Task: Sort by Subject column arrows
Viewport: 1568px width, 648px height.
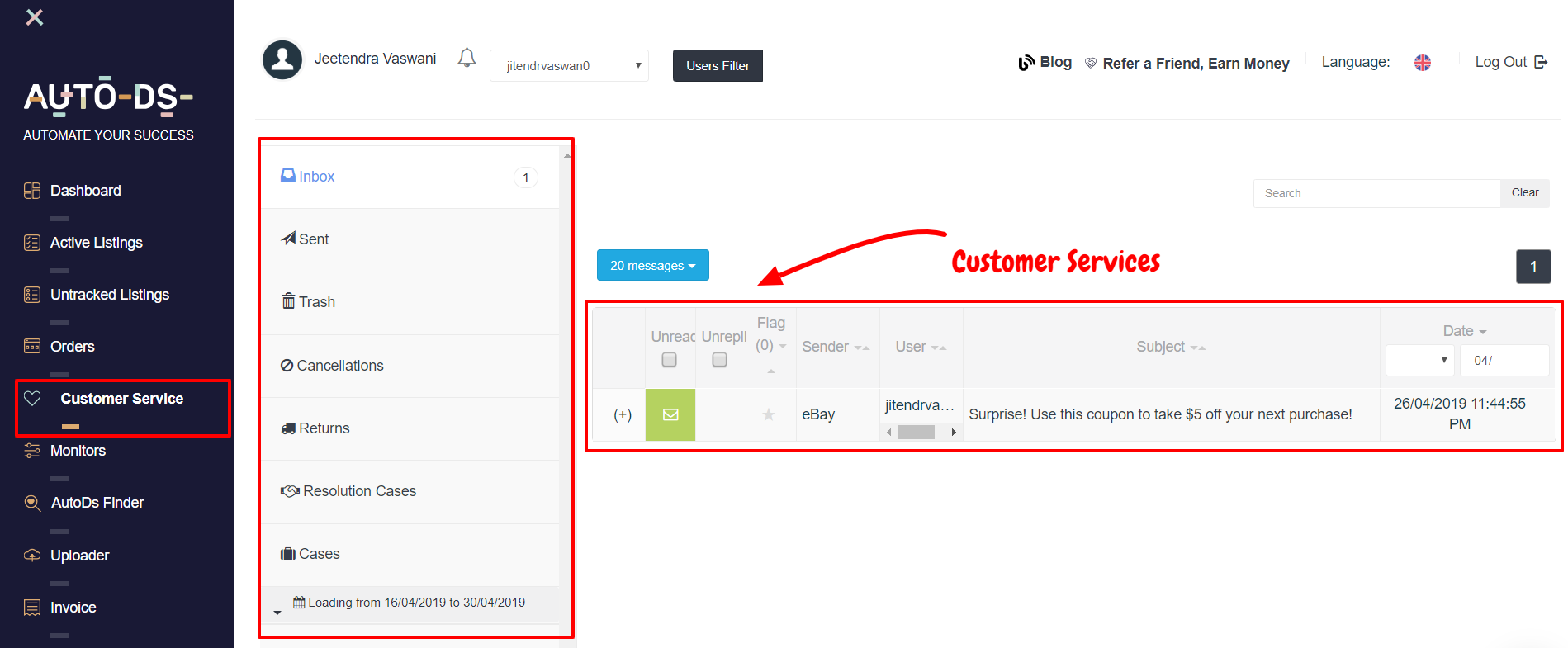Action: coord(1198,348)
